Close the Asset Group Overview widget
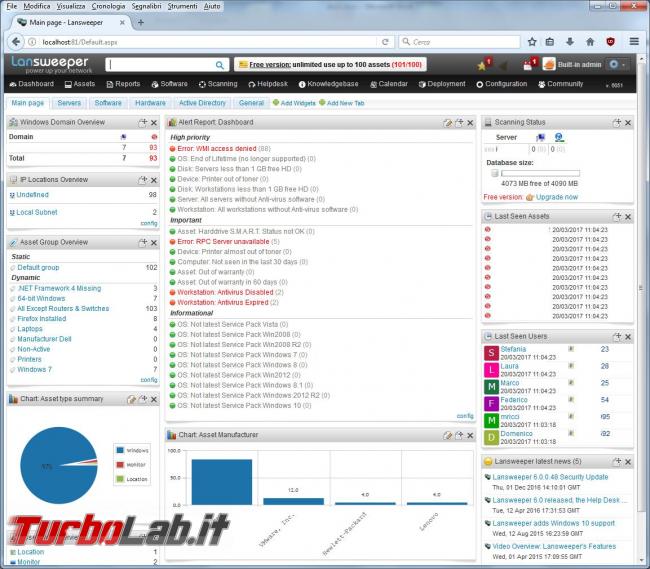The height and width of the screenshot is (569, 650). coord(154,242)
